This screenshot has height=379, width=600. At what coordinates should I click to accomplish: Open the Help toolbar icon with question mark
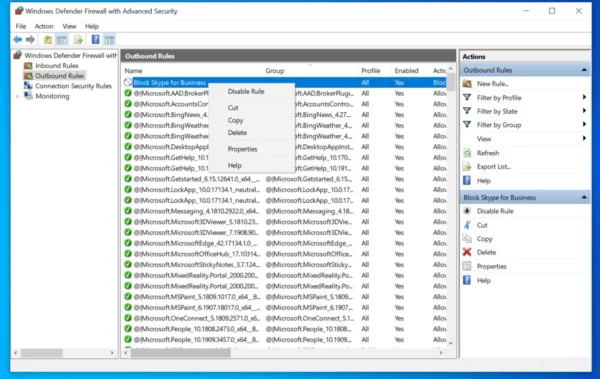[x=96, y=39]
